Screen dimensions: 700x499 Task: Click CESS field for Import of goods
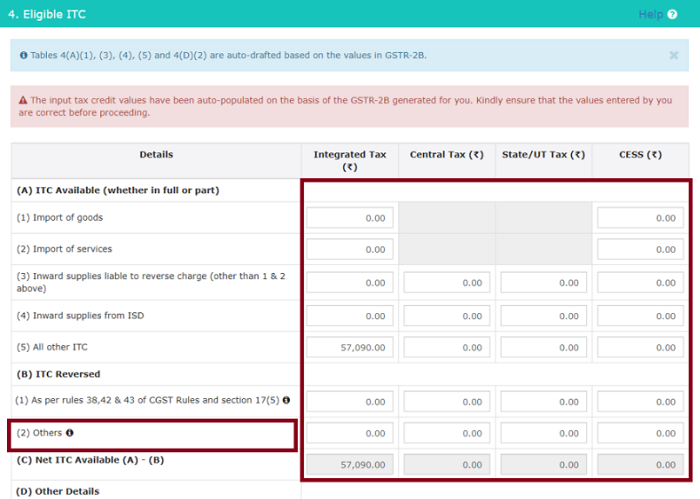click(640, 218)
